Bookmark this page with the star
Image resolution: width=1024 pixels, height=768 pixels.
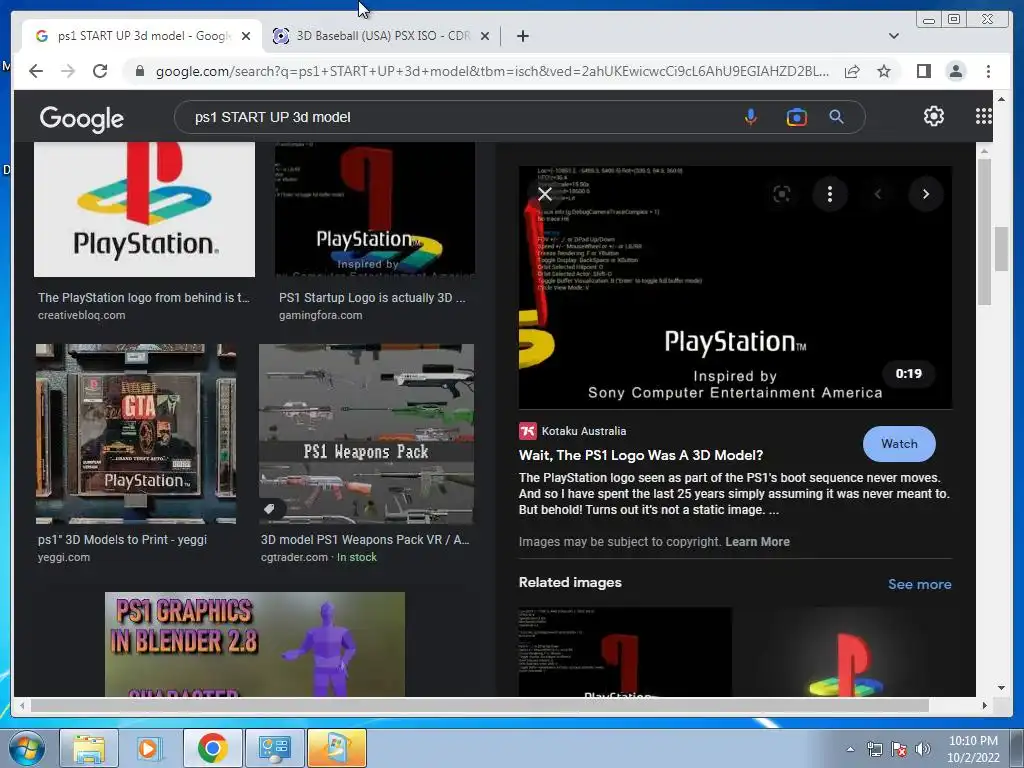pyautogui.click(x=884, y=71)
